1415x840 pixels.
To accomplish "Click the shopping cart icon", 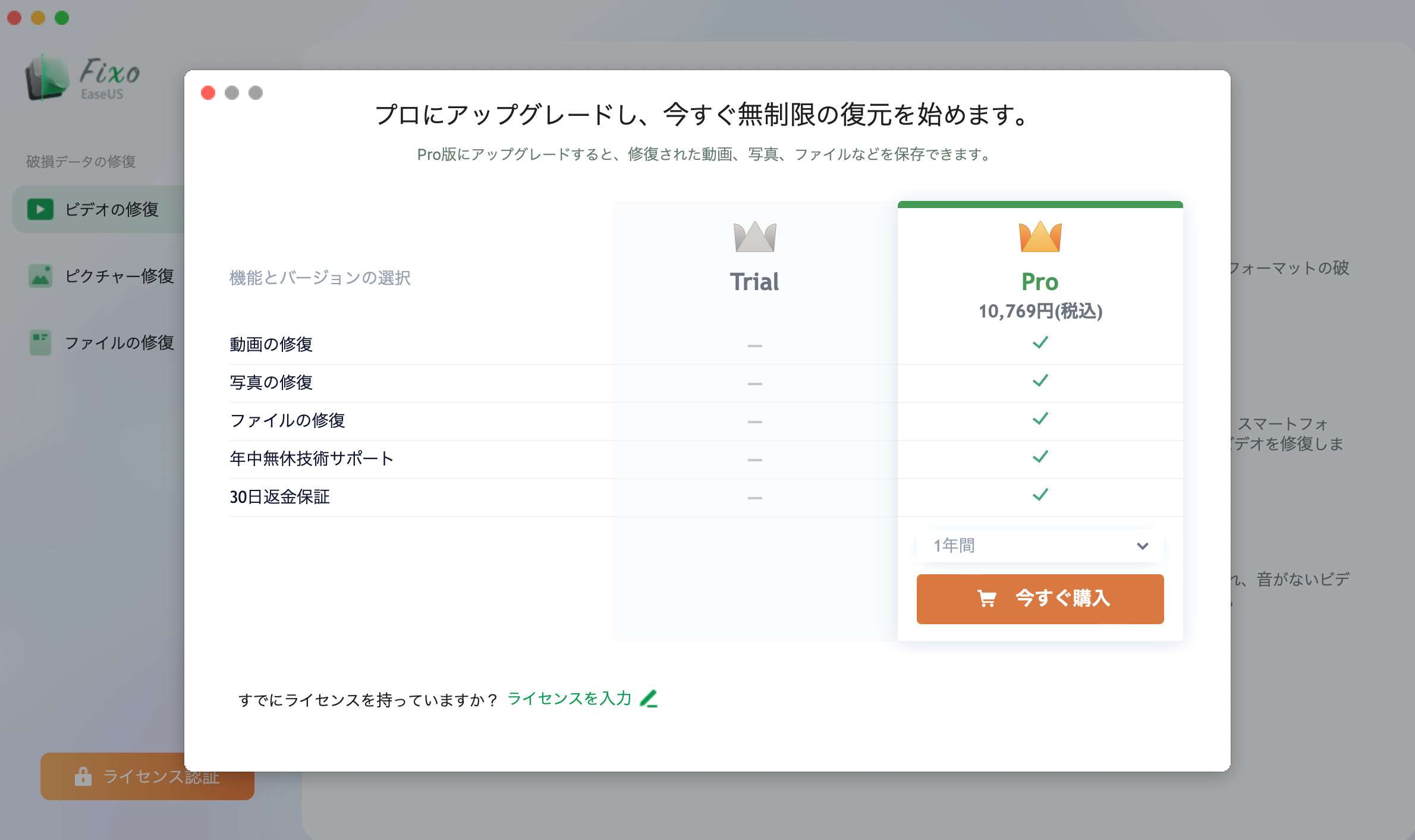I will [x=987, y=598].
